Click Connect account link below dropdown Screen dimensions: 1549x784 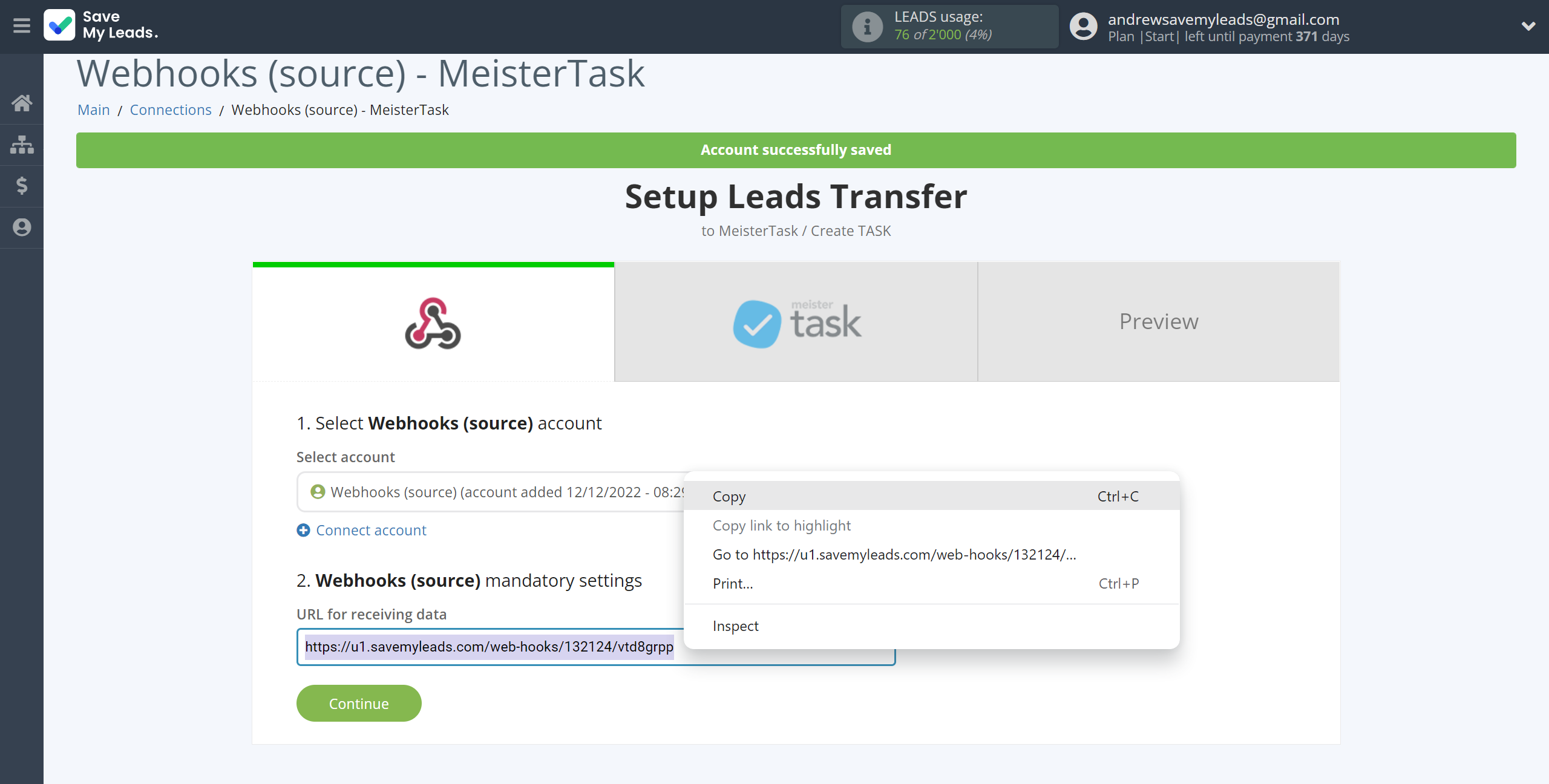366,529
